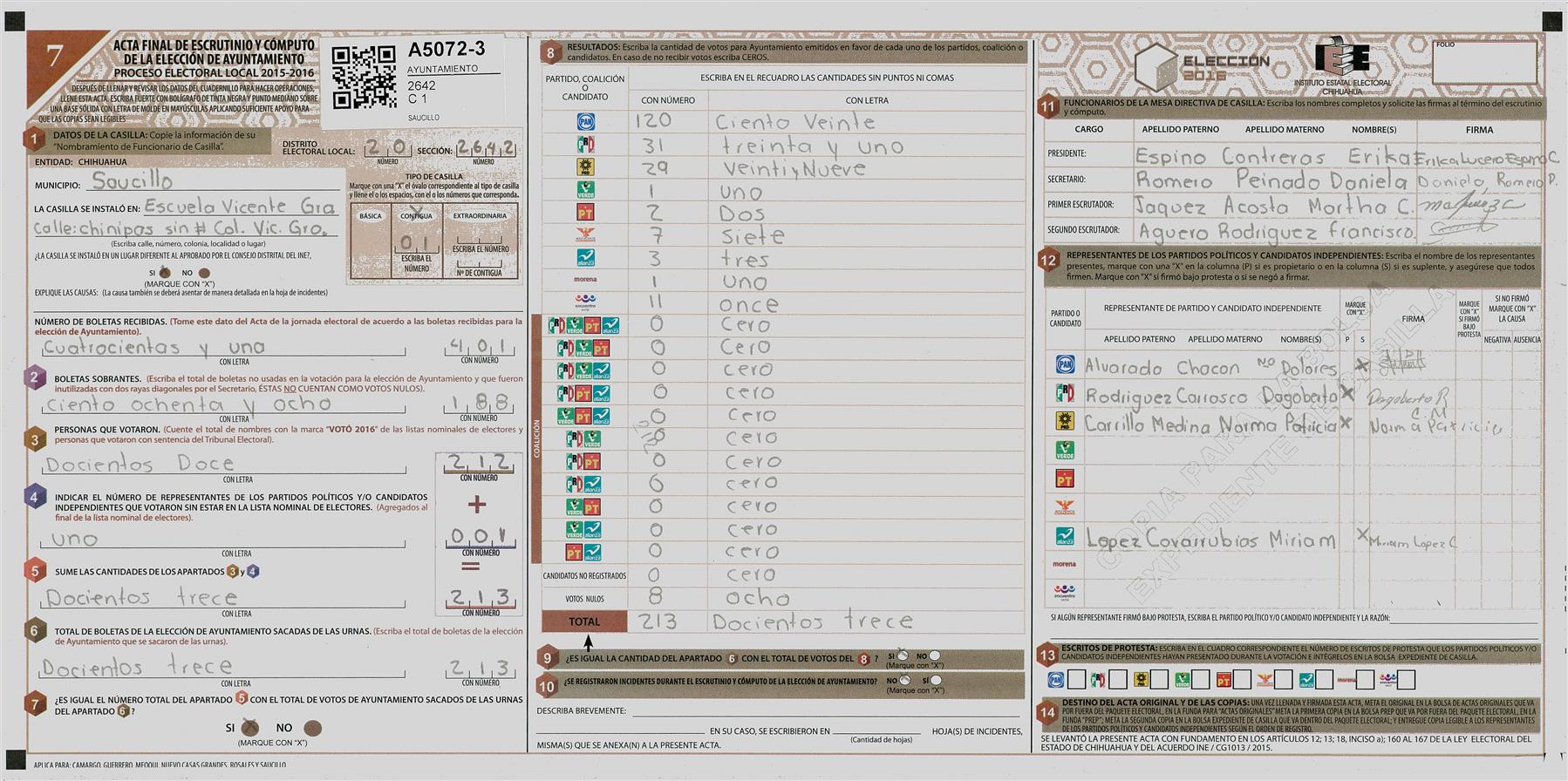
Task: Click the Nueva Alianza logo beside Lopez Covarrubias
Action: (x=1064, y=536)
